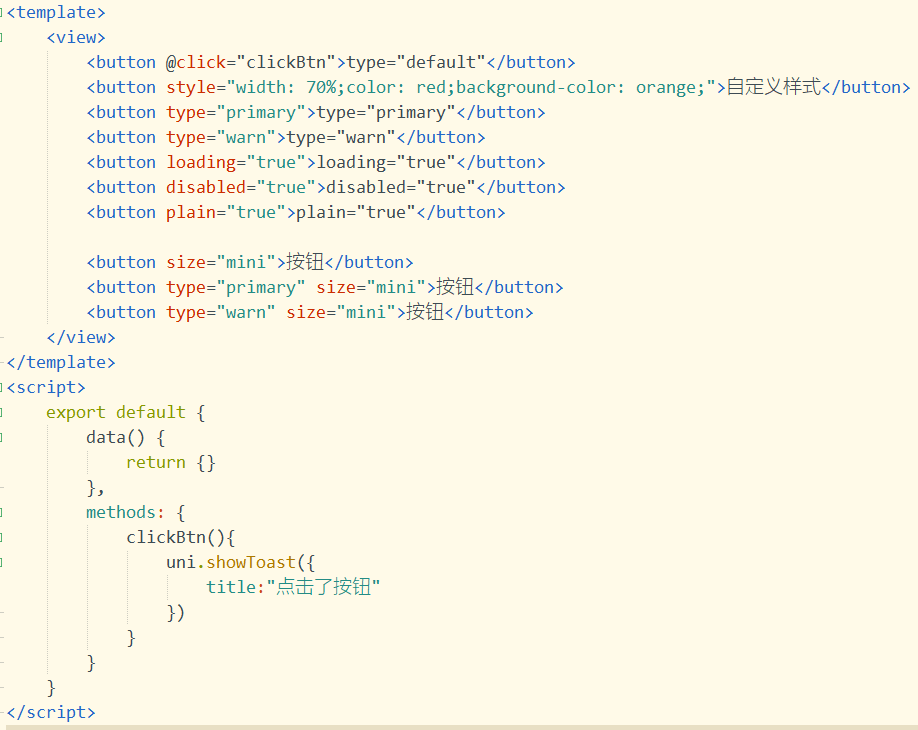Click the @click attribute name
The width and height of the screenshot is (918, 730).
[196, 62]
